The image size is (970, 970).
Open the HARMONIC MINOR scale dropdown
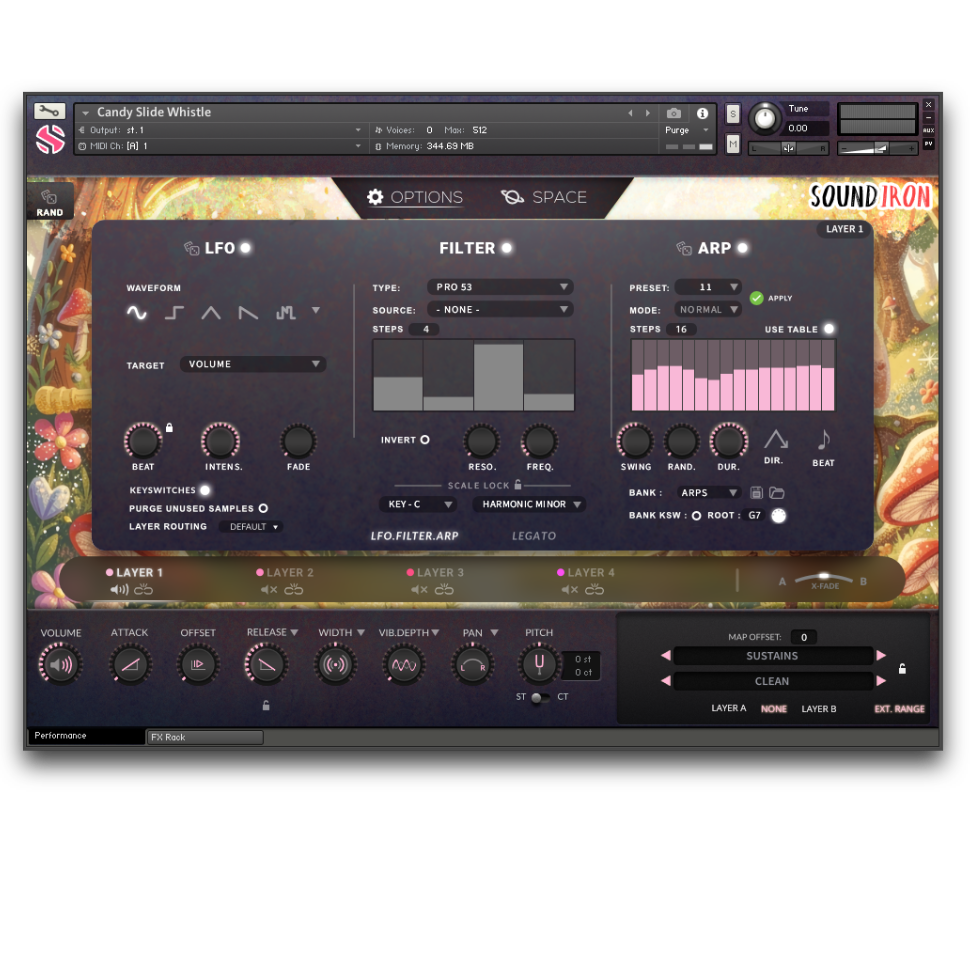click(529, 504)
